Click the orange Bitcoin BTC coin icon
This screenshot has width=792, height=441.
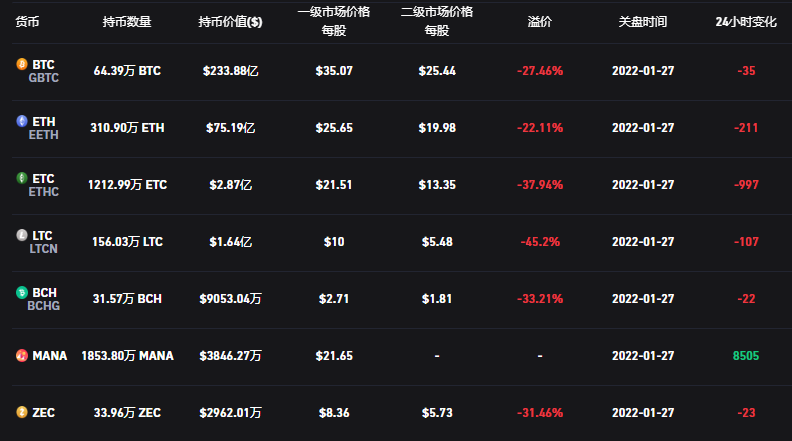tap(21, 64)
